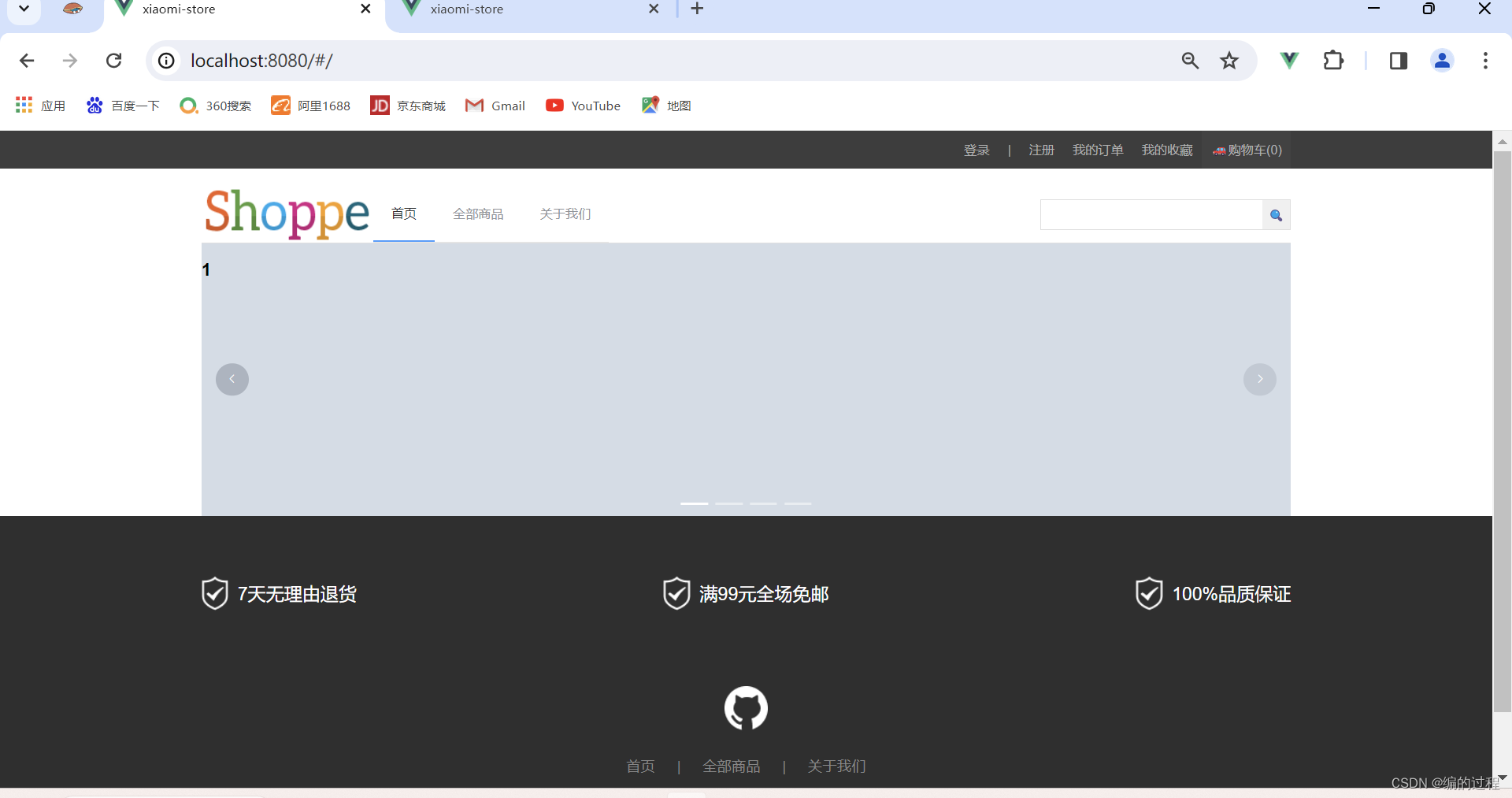This screenshot has height=798, width=1512.
Task: Select the first carousel indicator
Action: 695,503
